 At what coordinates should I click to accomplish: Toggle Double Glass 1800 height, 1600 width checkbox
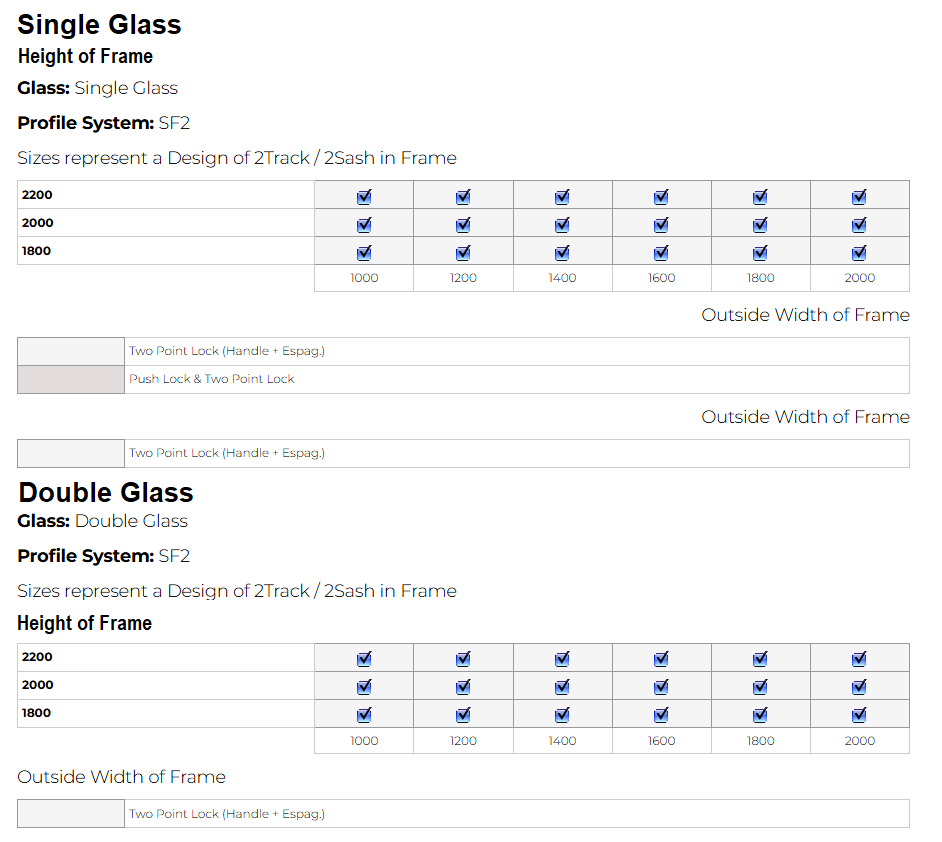click(661, 714)
